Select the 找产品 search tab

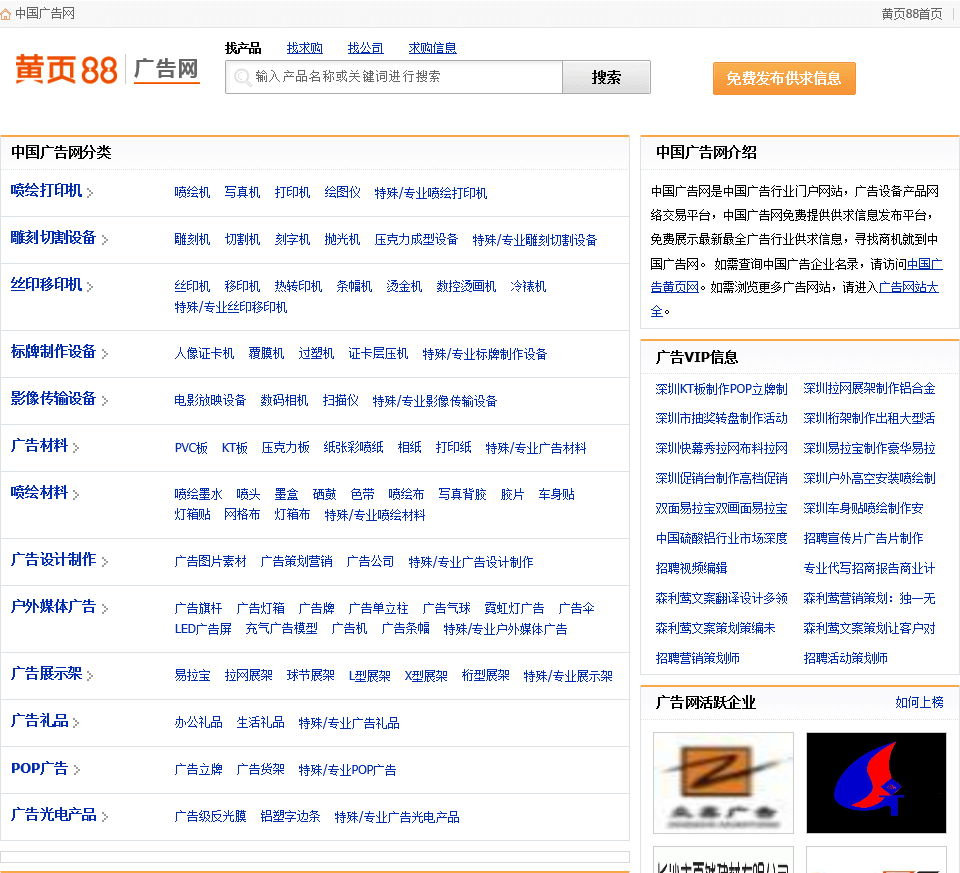click(243, 48)
